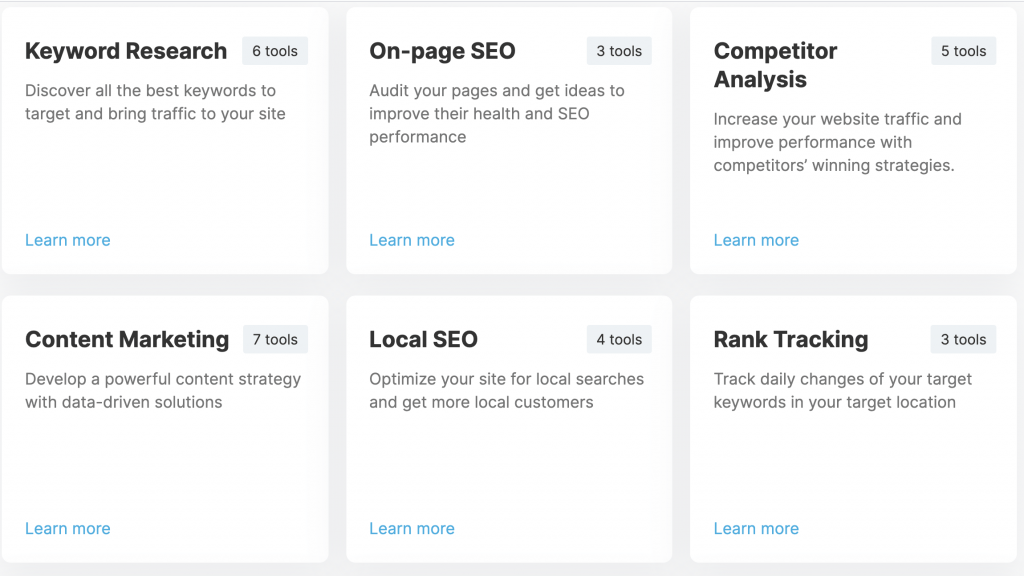
Task: Click the 3 tools badge on Rank Tracking
Action: (x=963, y=340)
